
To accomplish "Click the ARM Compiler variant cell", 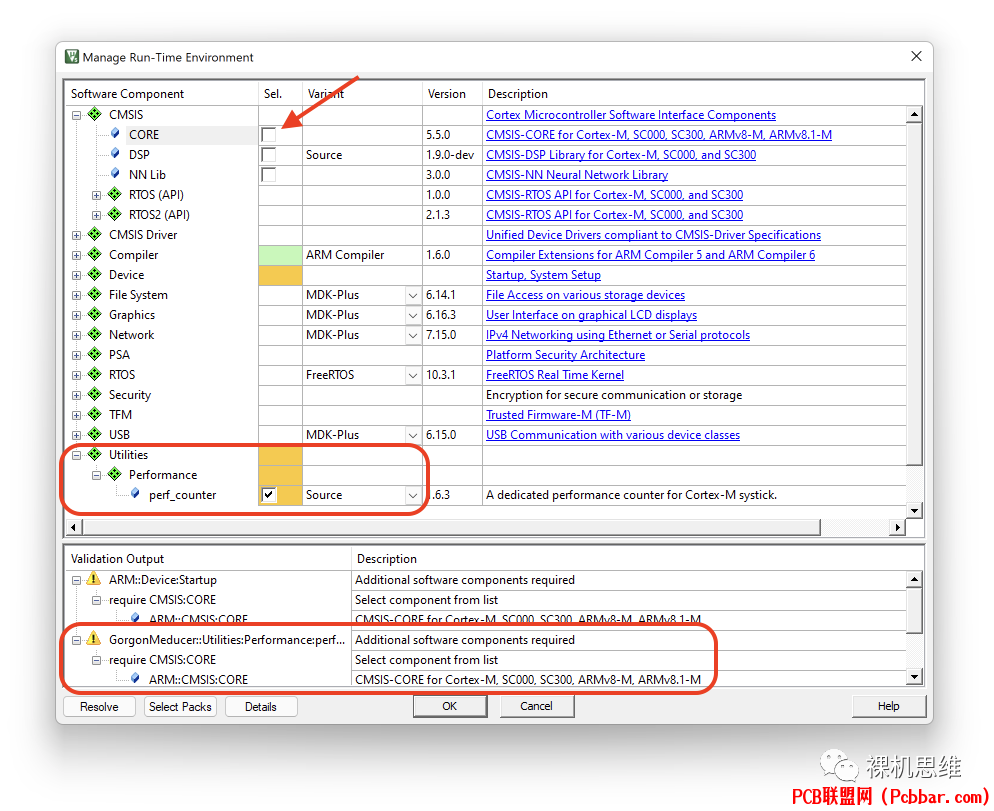I will (362, 255).
